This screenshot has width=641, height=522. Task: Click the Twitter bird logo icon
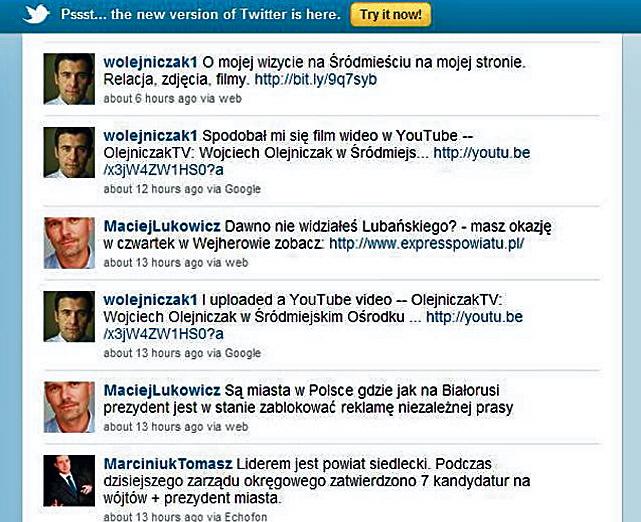[35, 14]
